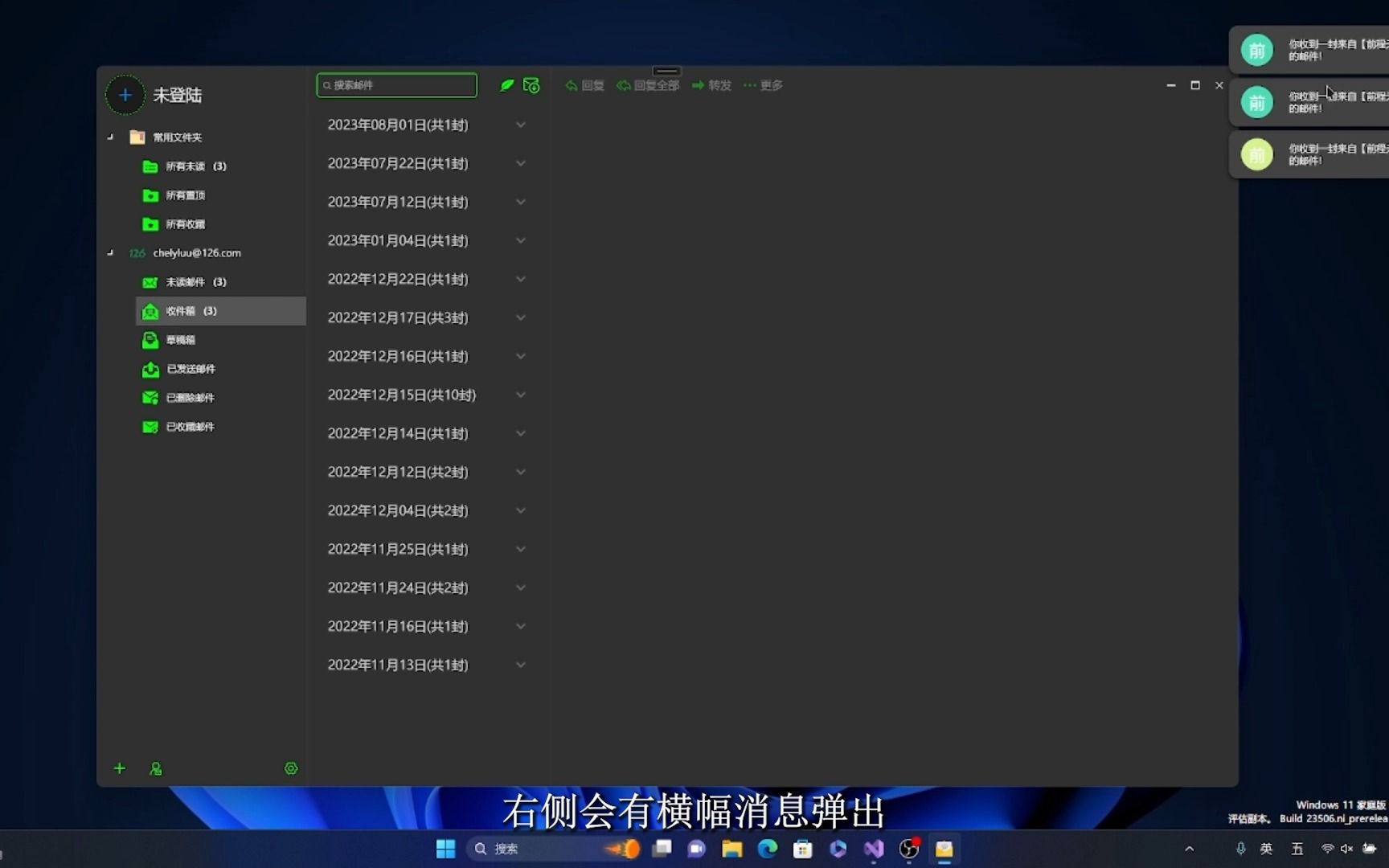Viewport: 1389px width, 868px height.
Task: Click the 转发 forward button
Action: coord(711,85)
